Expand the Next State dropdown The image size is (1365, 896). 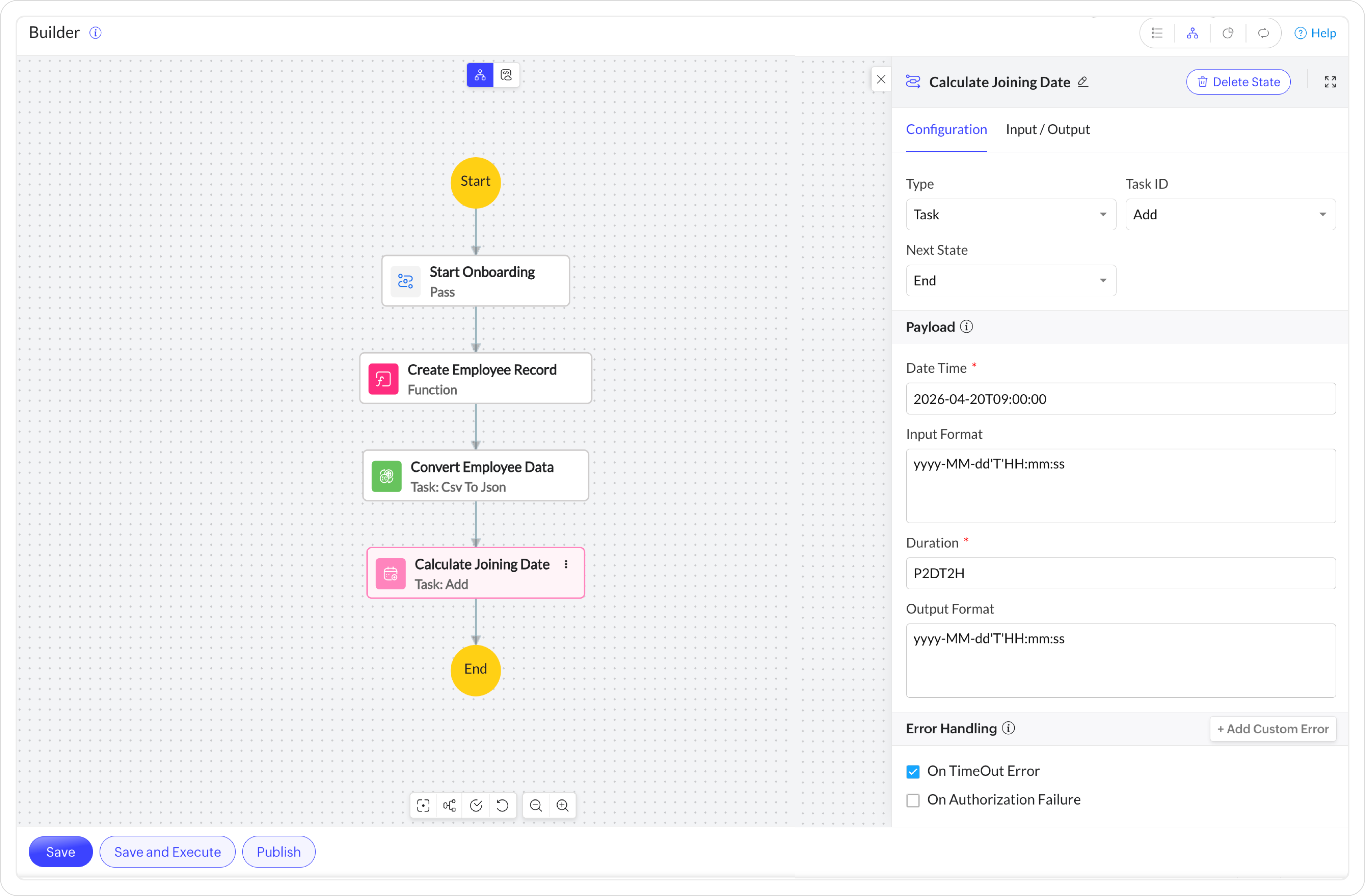[x=1010, y=280]
